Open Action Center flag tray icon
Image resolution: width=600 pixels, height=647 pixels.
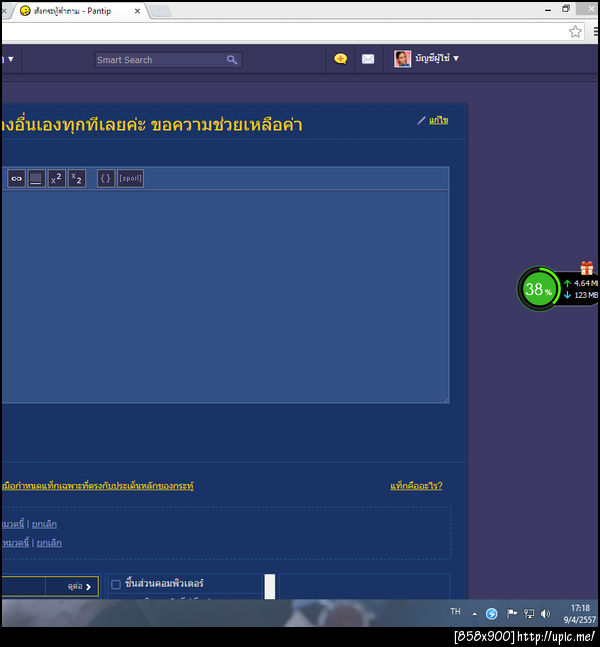click(x=512, y=614)
